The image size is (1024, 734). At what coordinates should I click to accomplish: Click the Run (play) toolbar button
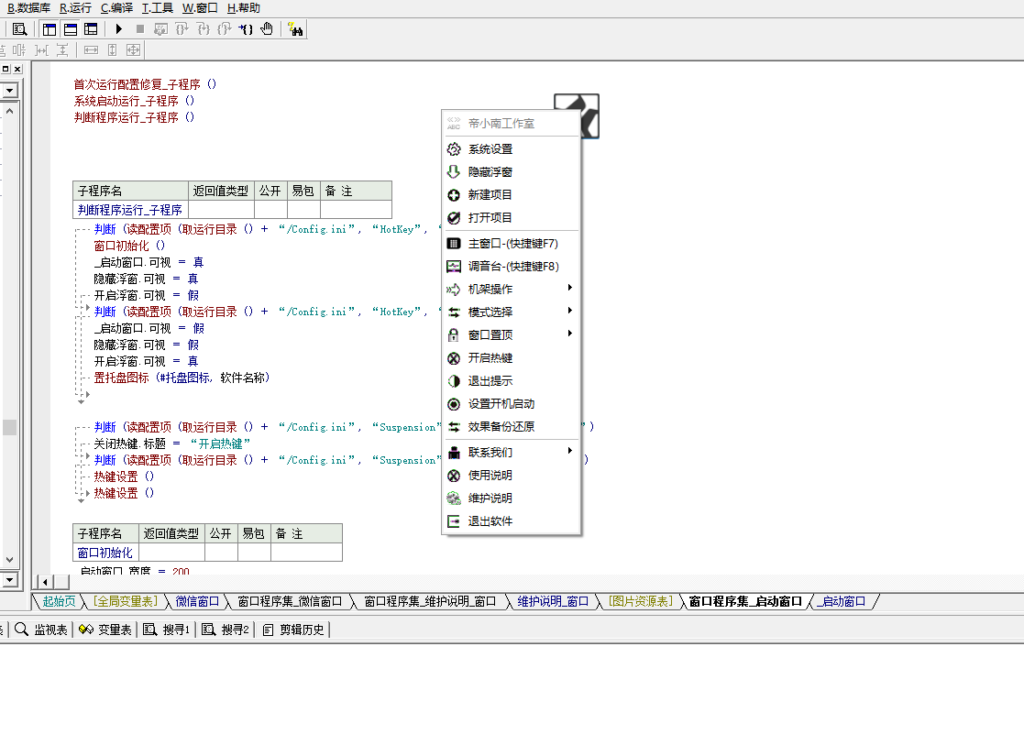point(119,29)
